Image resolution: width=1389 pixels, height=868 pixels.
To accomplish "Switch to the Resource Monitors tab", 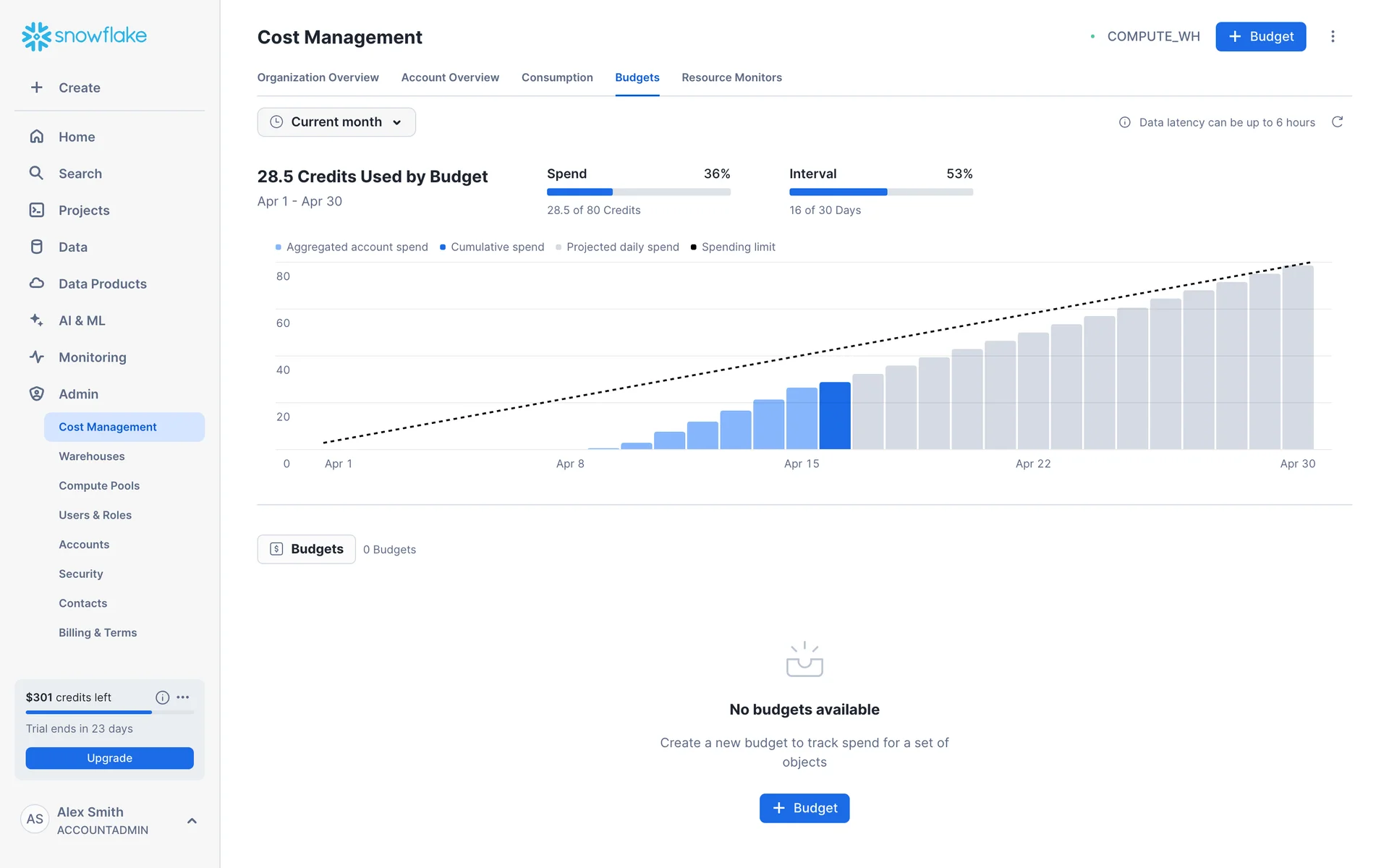I will (731, 77).
